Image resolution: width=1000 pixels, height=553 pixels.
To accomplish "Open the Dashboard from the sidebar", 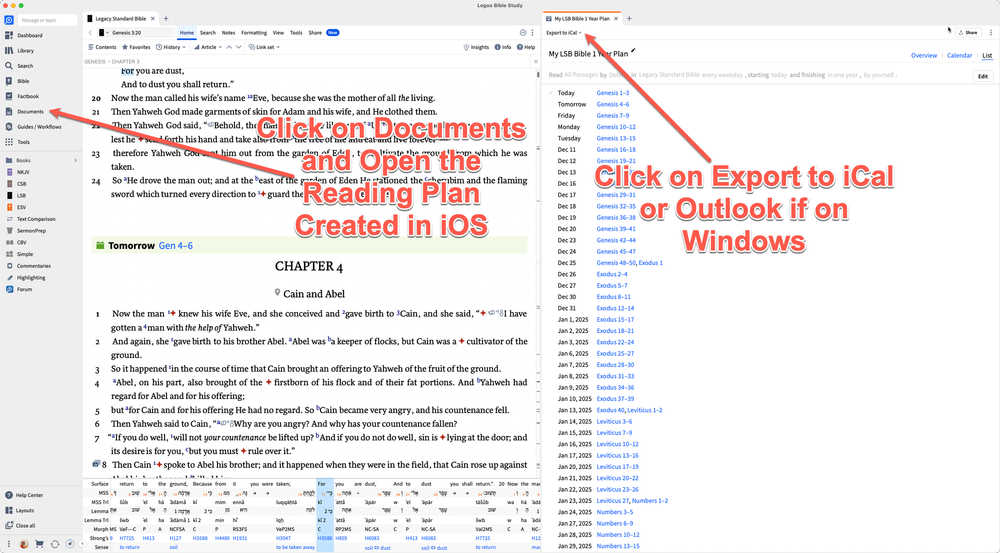I will 24,36.
